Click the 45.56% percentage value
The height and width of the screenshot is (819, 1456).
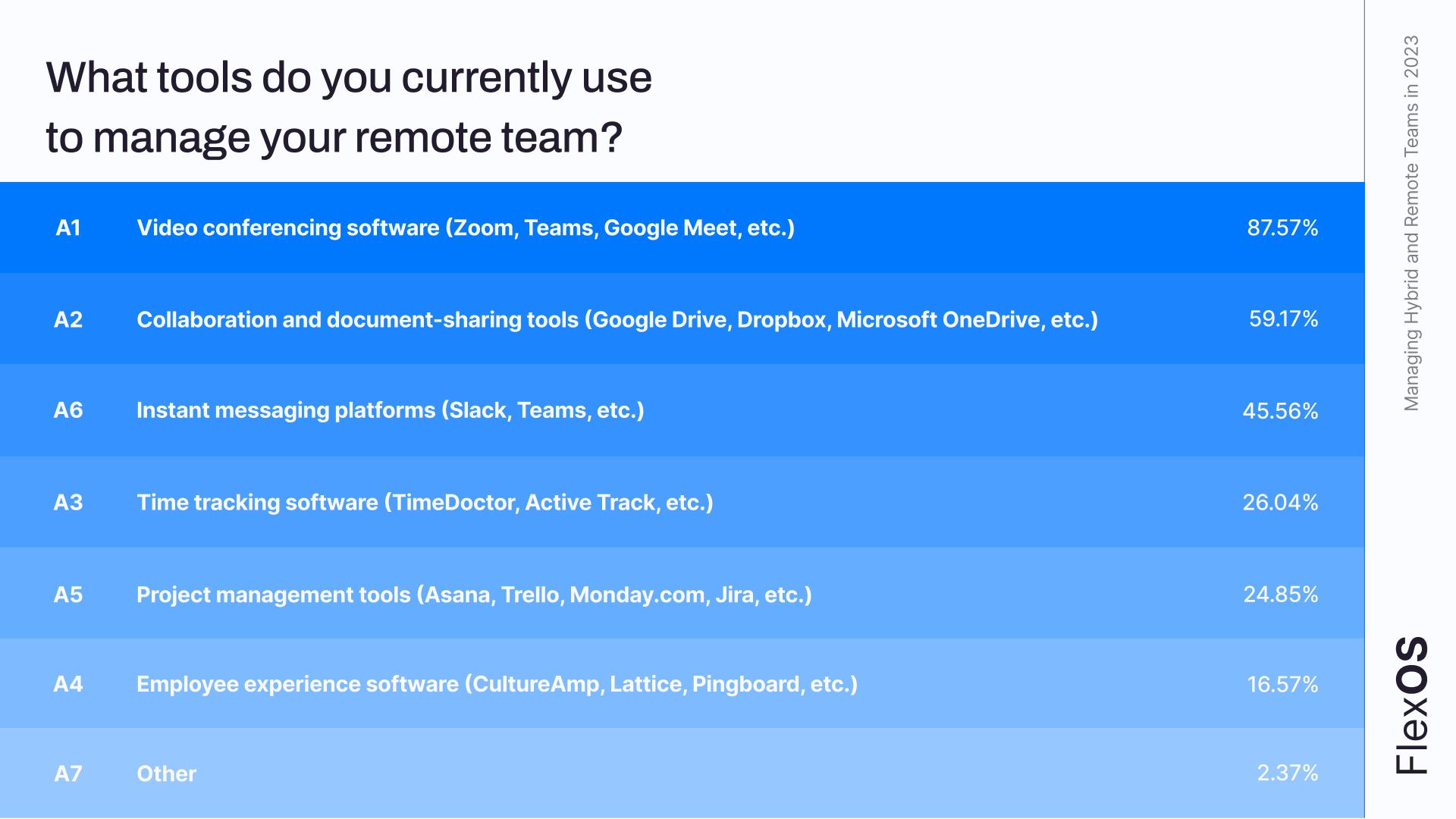click(1280, 411)
